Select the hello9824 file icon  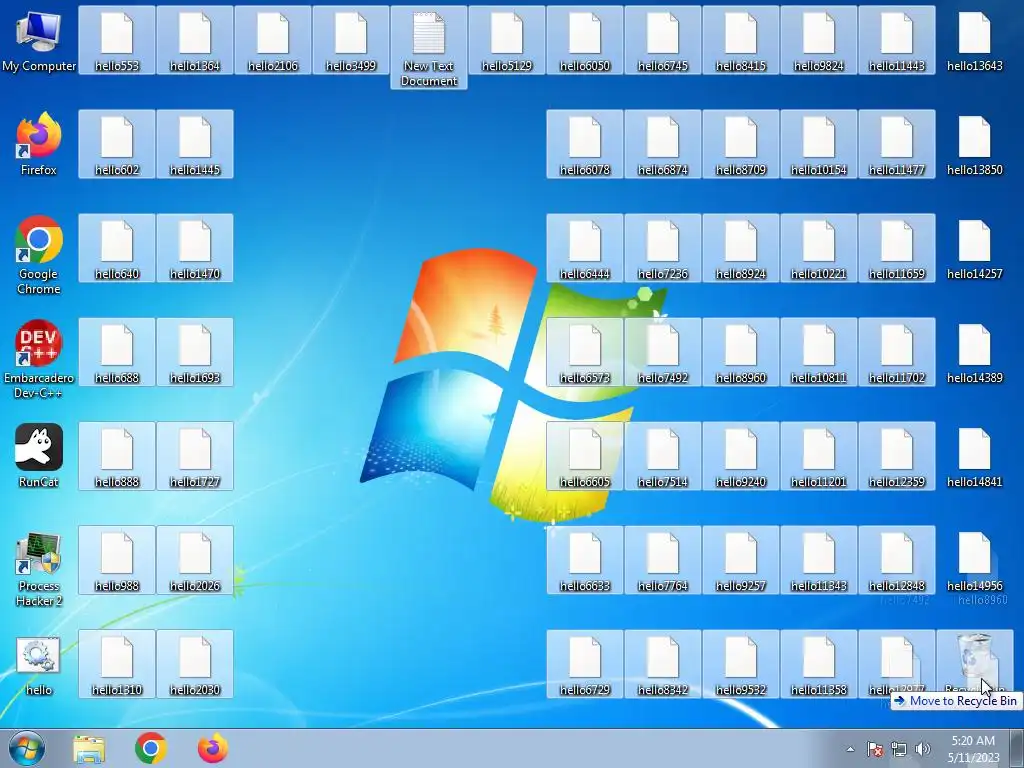coord(819,40)
